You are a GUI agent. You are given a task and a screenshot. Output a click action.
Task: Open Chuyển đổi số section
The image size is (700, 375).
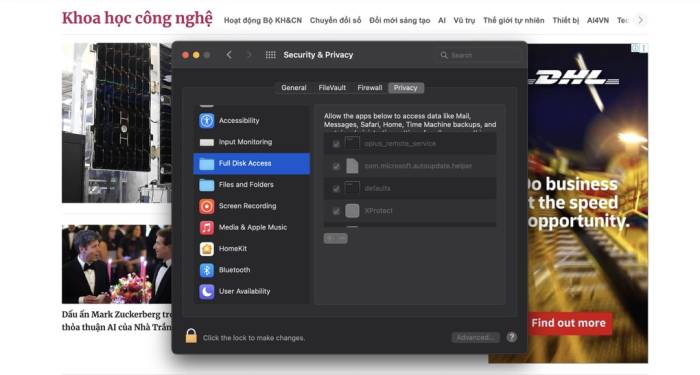[x=336, y=21]
